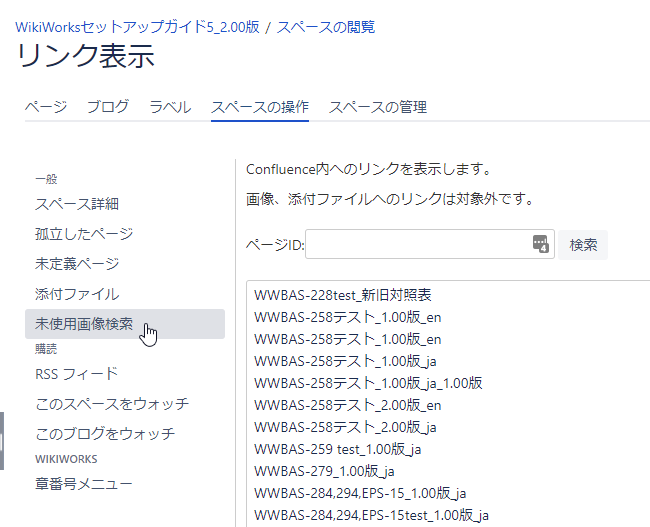Viewport: 650px width, 527px height.
Task: Click the 未定義ページ sidebar link
Action: click(77, 264)
